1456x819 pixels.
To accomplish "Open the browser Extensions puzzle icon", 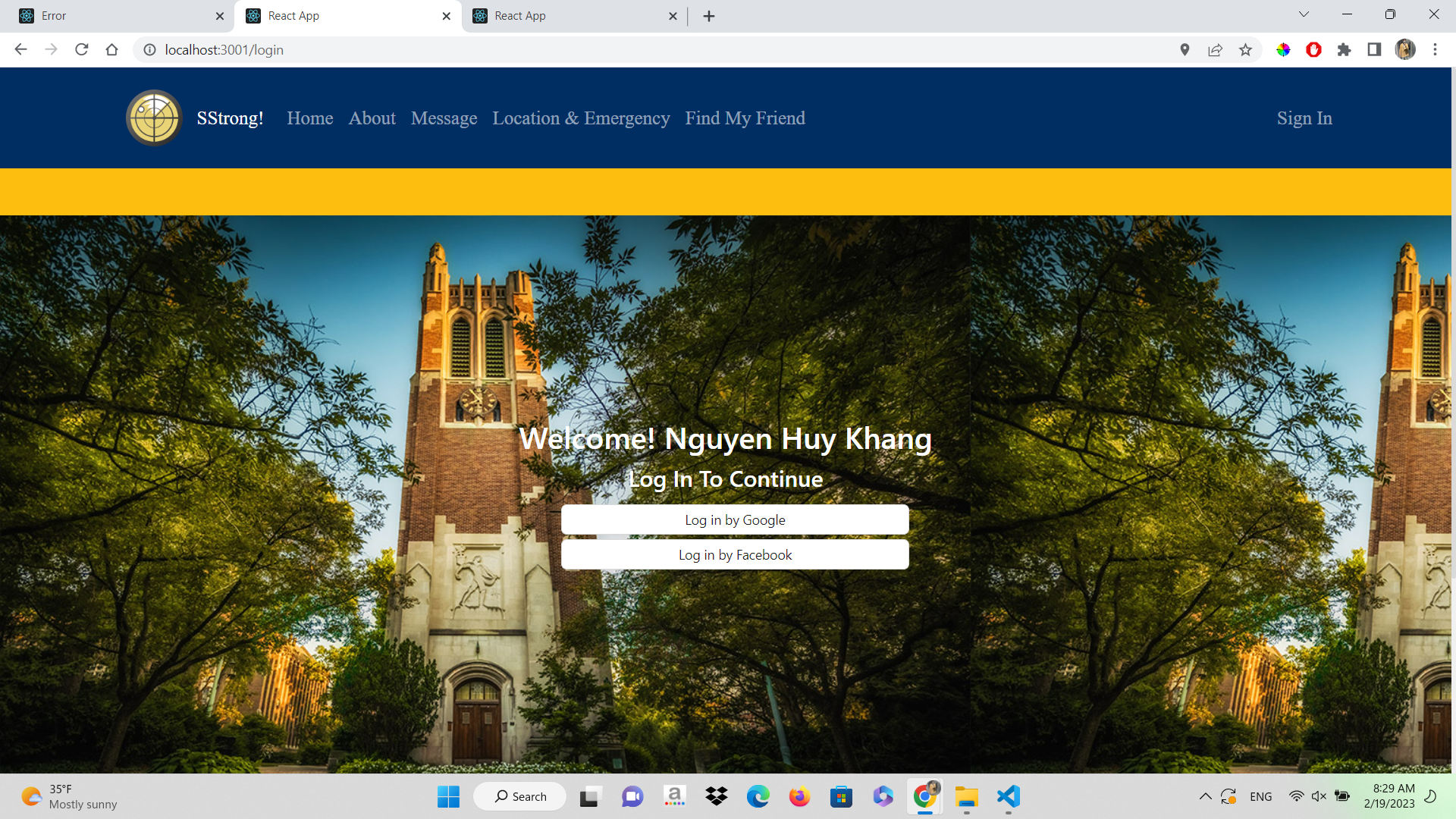I will pyautogui.click(x=1344, y=50).
